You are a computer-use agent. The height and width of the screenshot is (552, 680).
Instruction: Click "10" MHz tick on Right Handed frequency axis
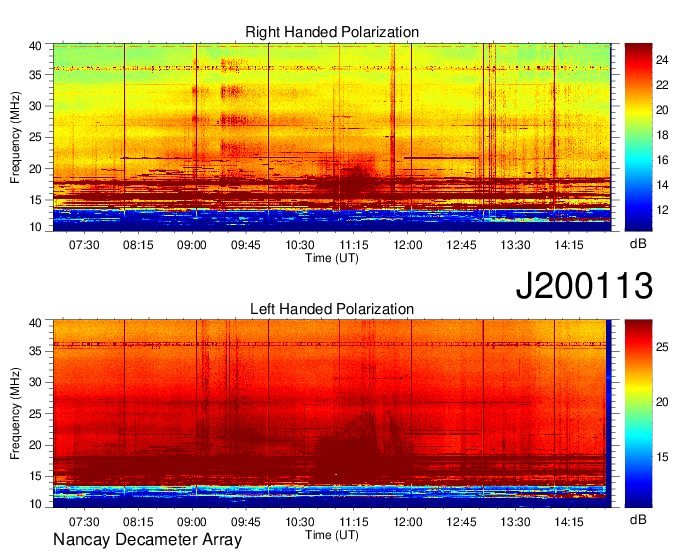pyautogui.click(x=36, y=227)
